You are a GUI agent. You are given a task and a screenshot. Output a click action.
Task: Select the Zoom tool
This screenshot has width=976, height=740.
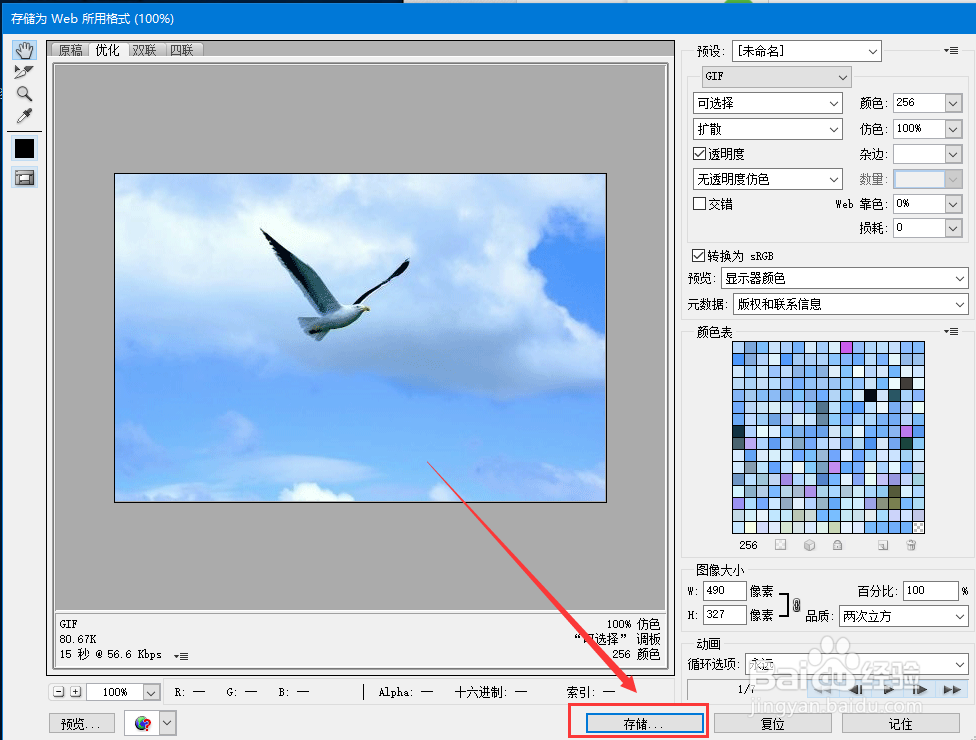pyautogui.click(x=24, y=93)
